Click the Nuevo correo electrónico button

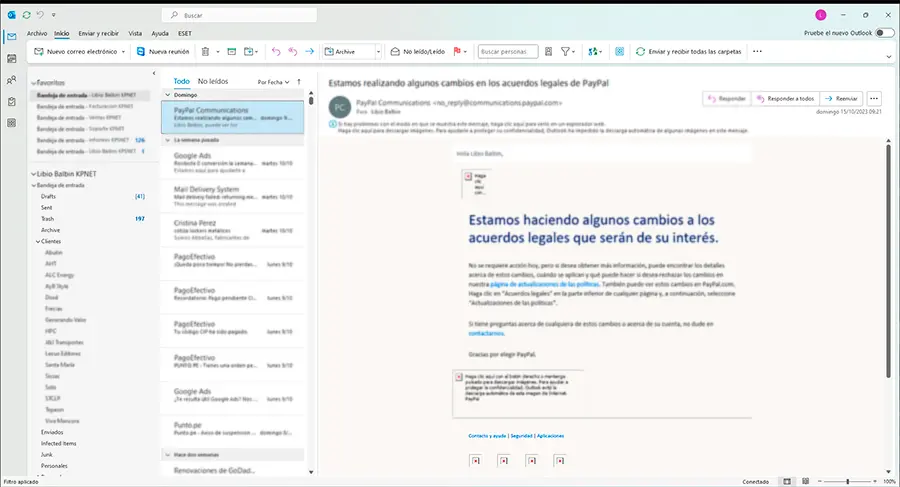tap(76, 52)
